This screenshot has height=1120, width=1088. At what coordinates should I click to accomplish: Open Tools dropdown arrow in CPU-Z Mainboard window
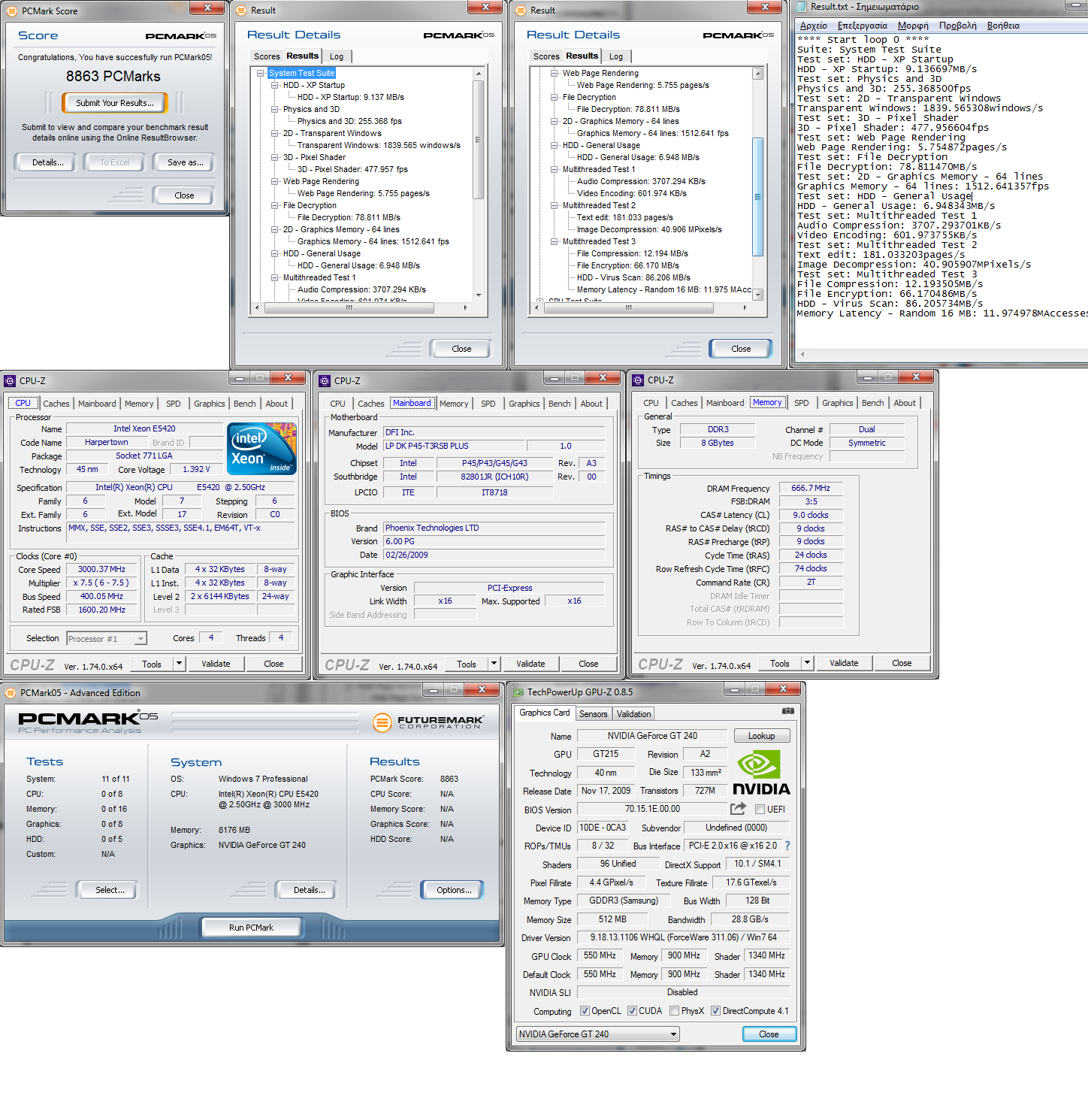(x=494, y=664)
